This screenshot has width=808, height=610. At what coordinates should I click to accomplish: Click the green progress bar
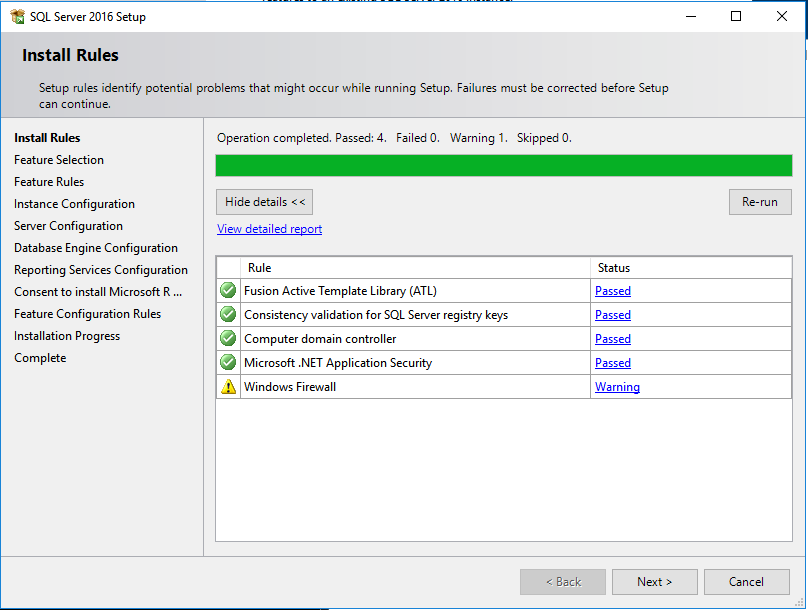point(504,165)
